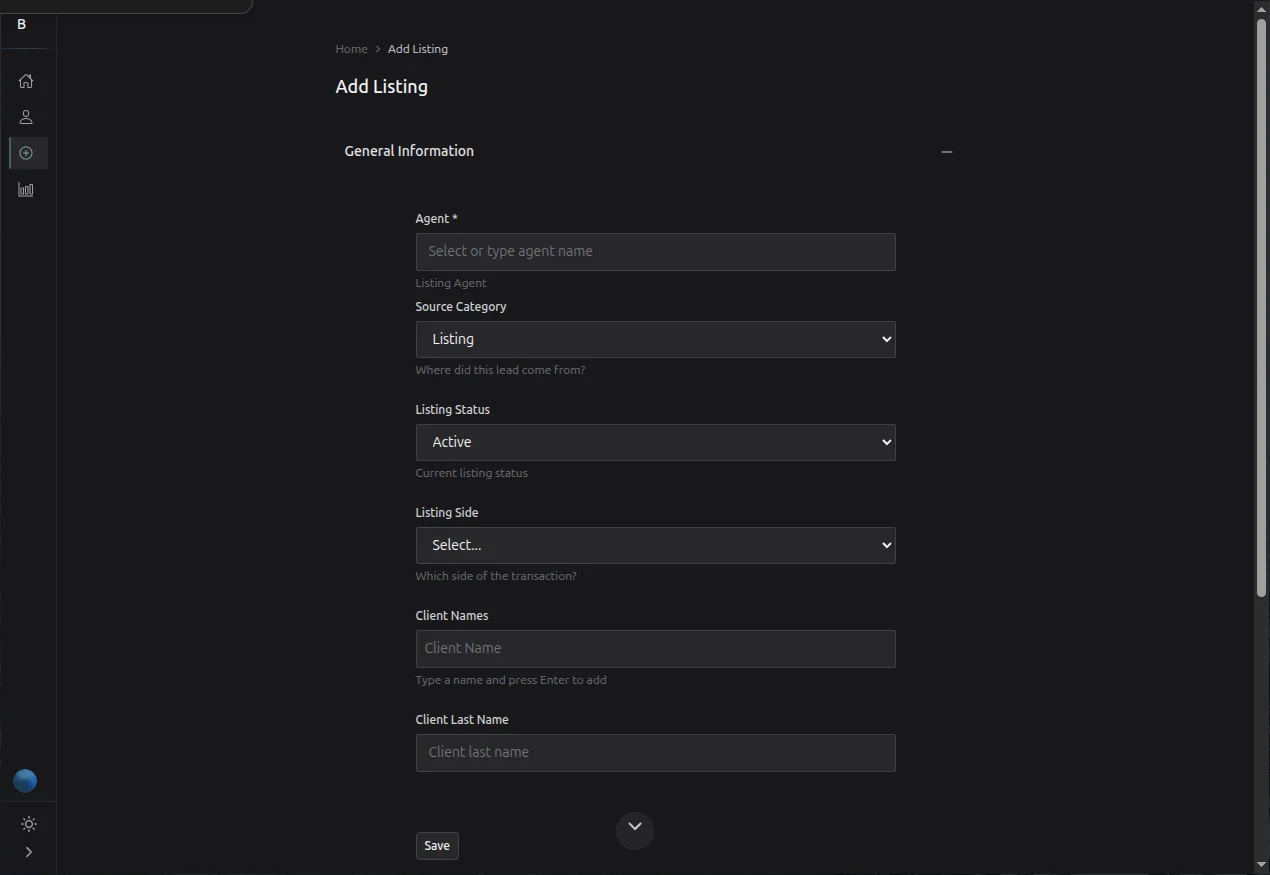The height and width of the screenshot is (875, 1270).
Task: Open the Listing Status dropdown
Action: [x=655, y=442]
